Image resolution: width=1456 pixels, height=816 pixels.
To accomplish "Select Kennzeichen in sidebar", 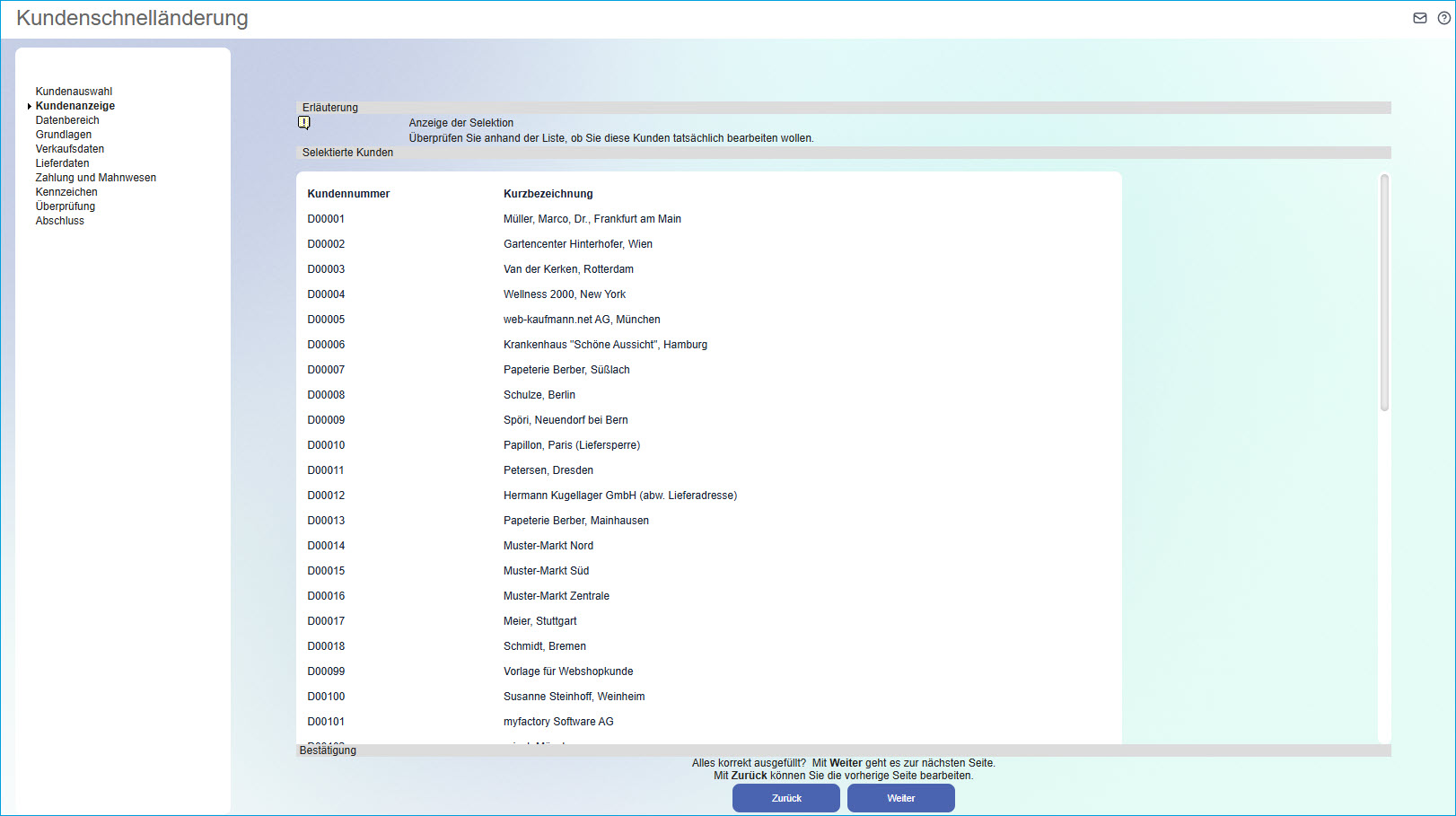I will point(66,192).
